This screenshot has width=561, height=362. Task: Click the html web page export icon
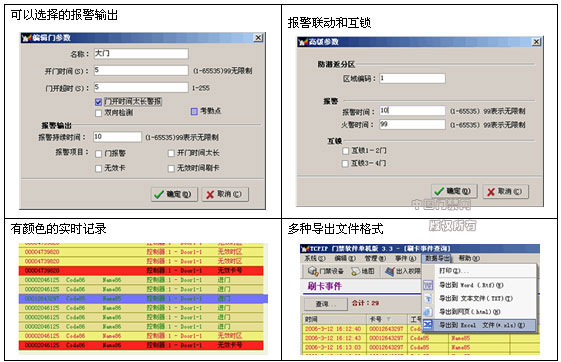click(x=428, y=312)
